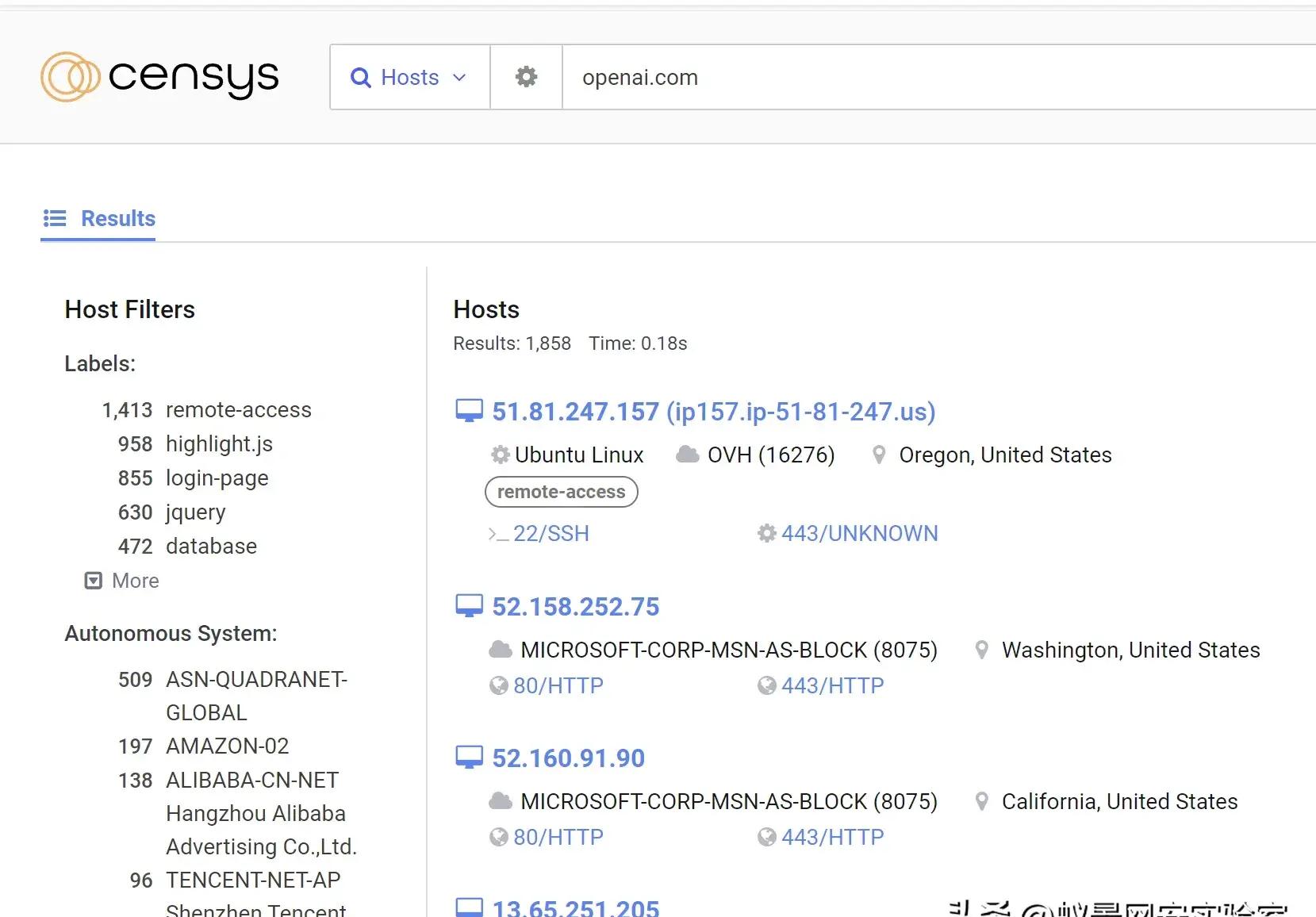Click the Ubuntu Linux gear icon
Screen dimensions: 1316x917
(500, 455)
